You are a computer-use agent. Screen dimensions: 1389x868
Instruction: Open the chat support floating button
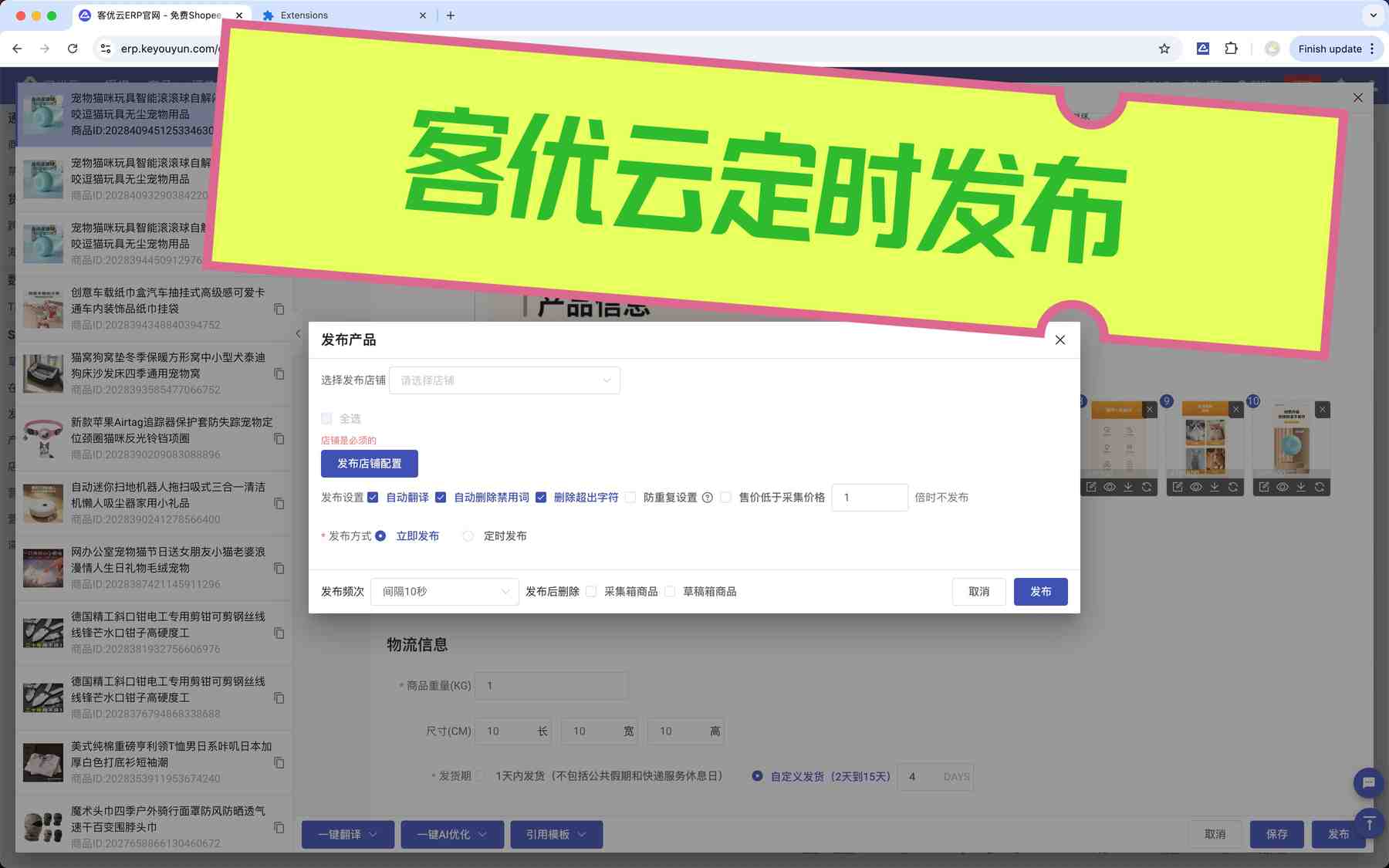click(x=1368, y=783)
